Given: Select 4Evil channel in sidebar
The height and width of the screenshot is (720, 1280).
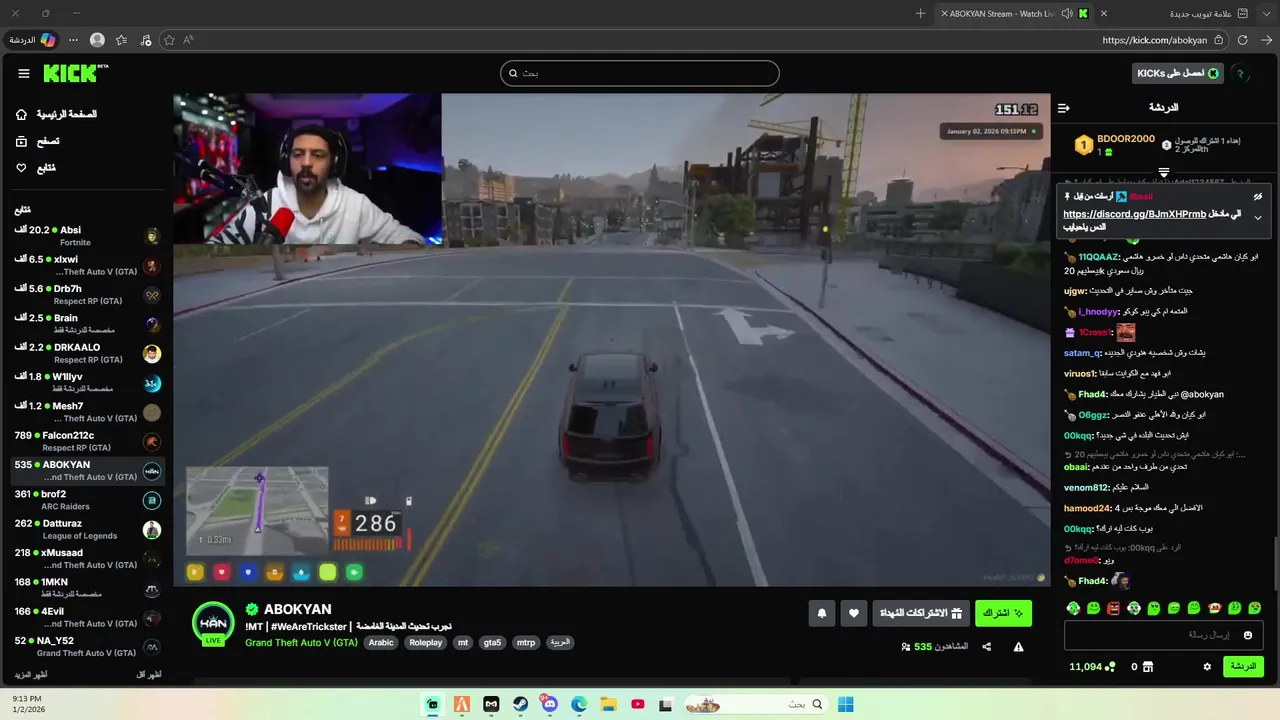Looking at the screenshot, I should coord(87,617).
